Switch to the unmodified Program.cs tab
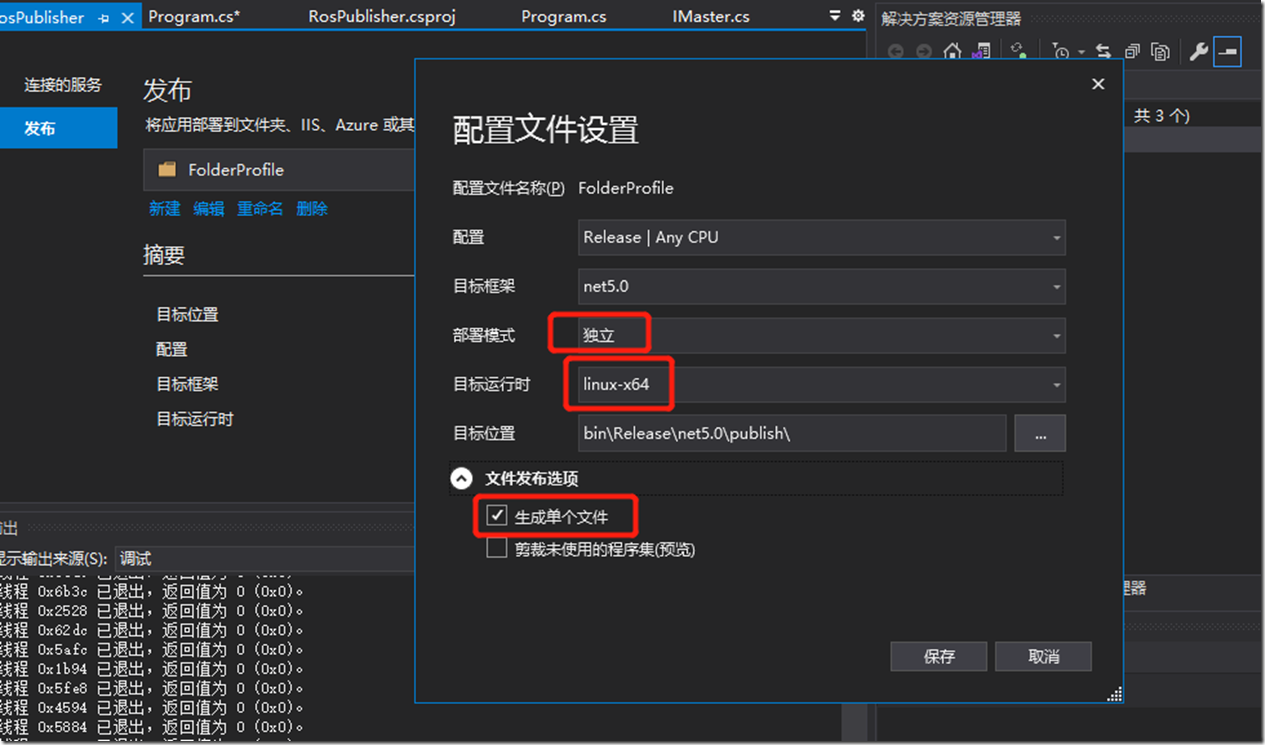The image size is (1265, 745). (564, 16)
